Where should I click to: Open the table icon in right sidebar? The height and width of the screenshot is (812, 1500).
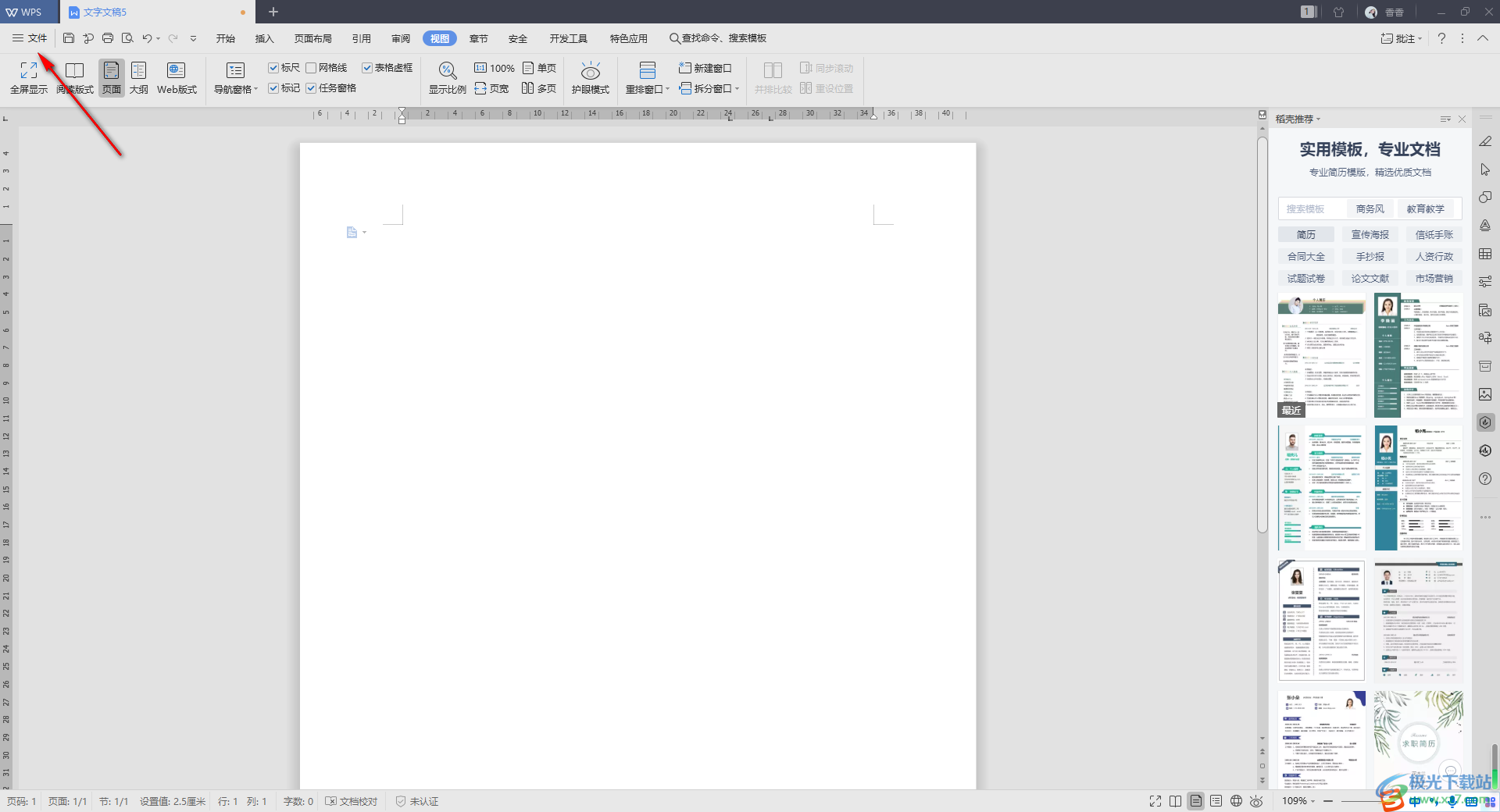point(1485,254)
